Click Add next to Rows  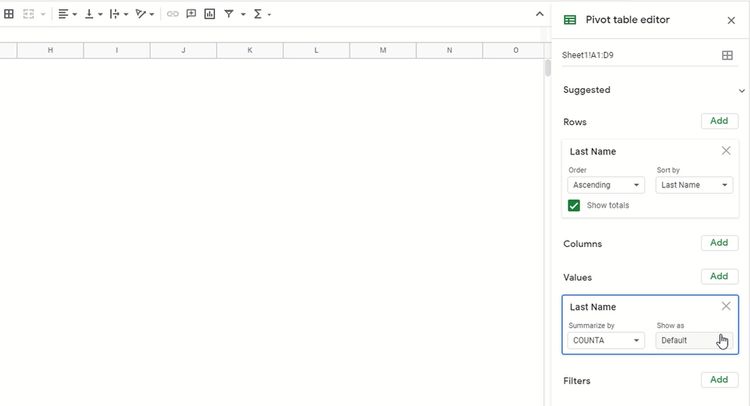point(719,121)
